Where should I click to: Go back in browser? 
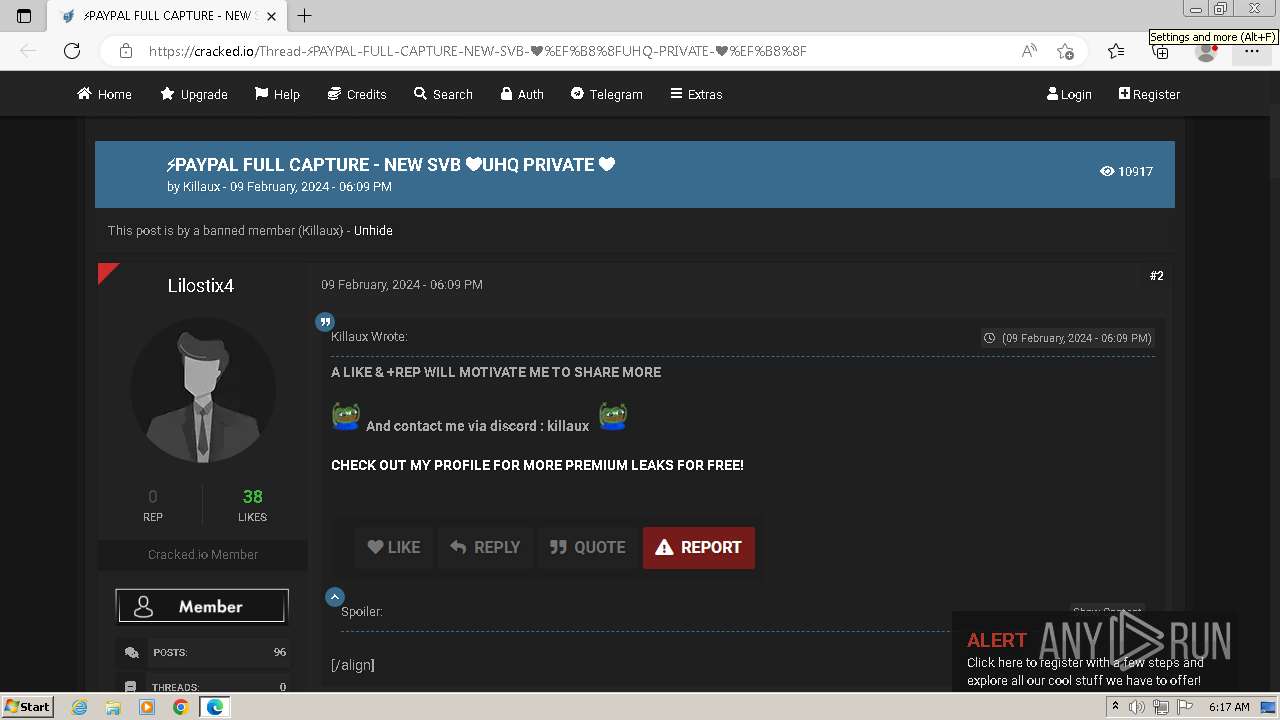(x=28, y=51)
